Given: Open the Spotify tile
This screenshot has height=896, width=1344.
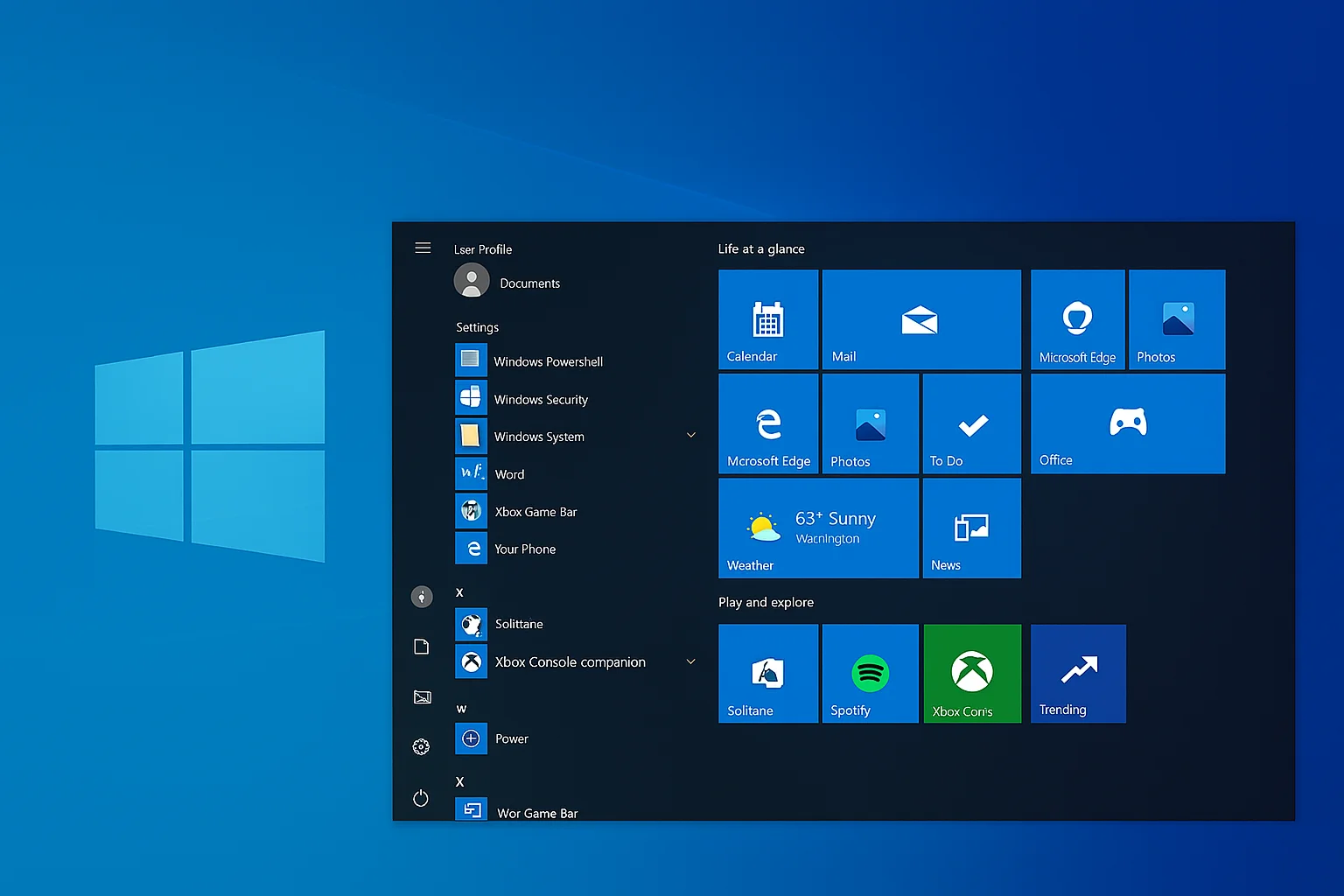Looking at the screenshot, I should (x=871, y=674).
